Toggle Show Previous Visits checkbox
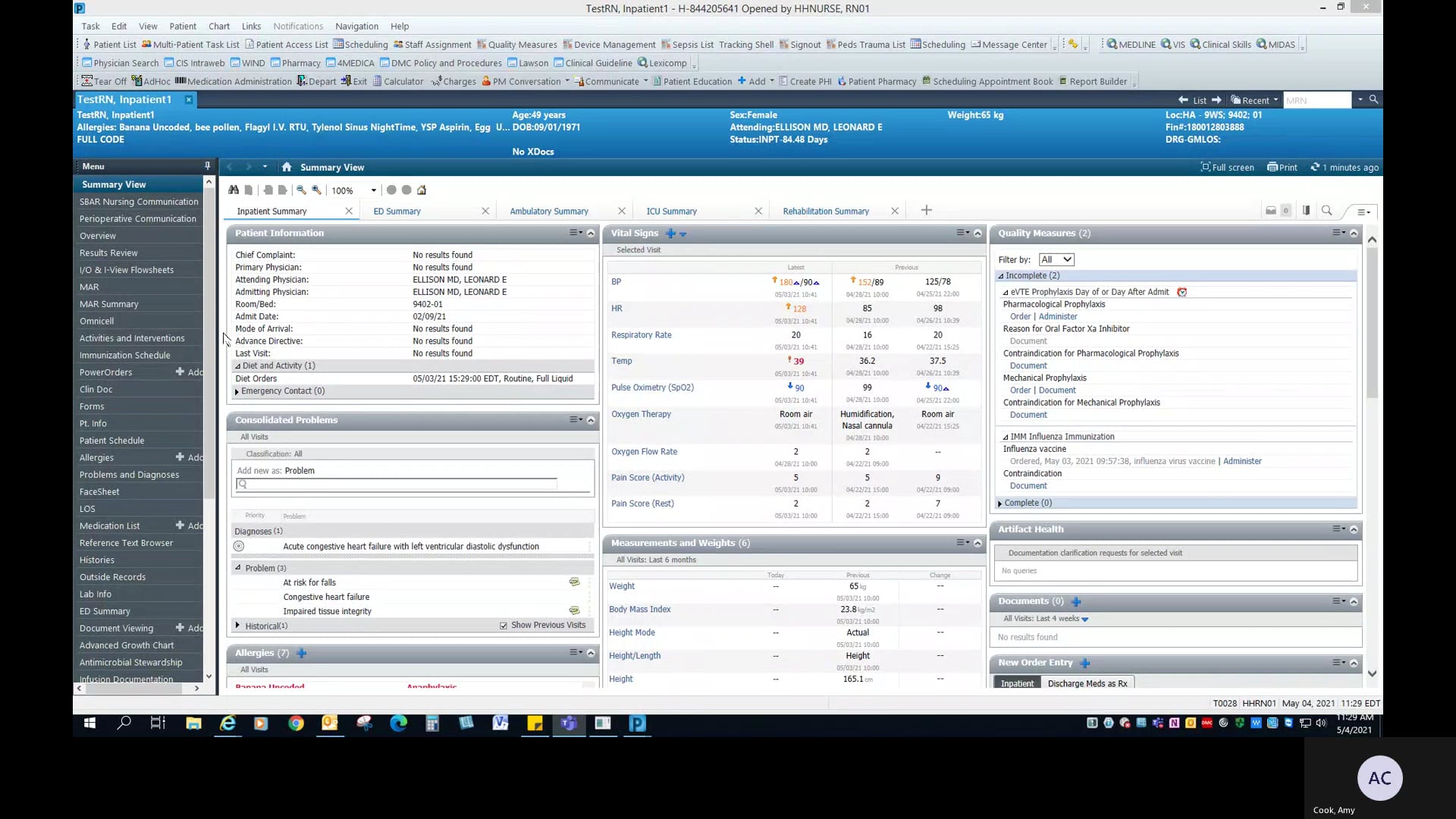The image size is (1456, 819). click(504, 626)
